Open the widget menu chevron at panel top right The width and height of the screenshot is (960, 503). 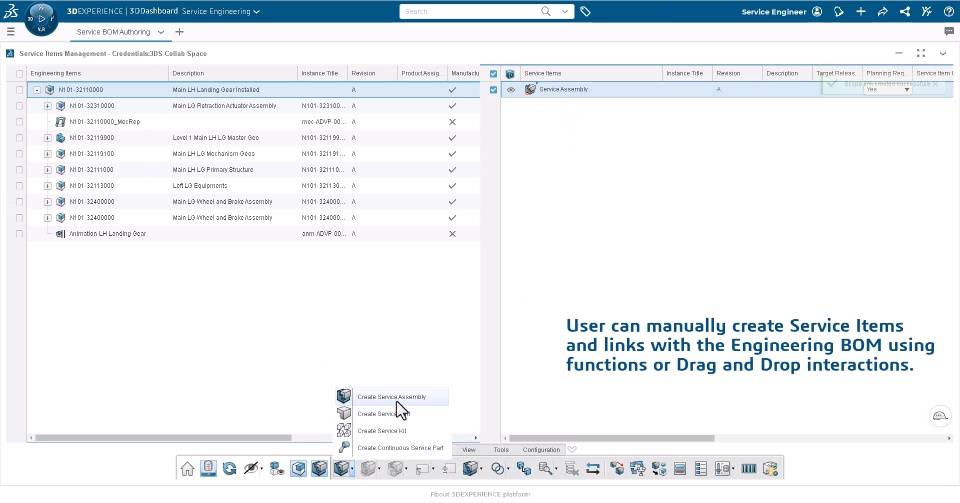point(943,53)
